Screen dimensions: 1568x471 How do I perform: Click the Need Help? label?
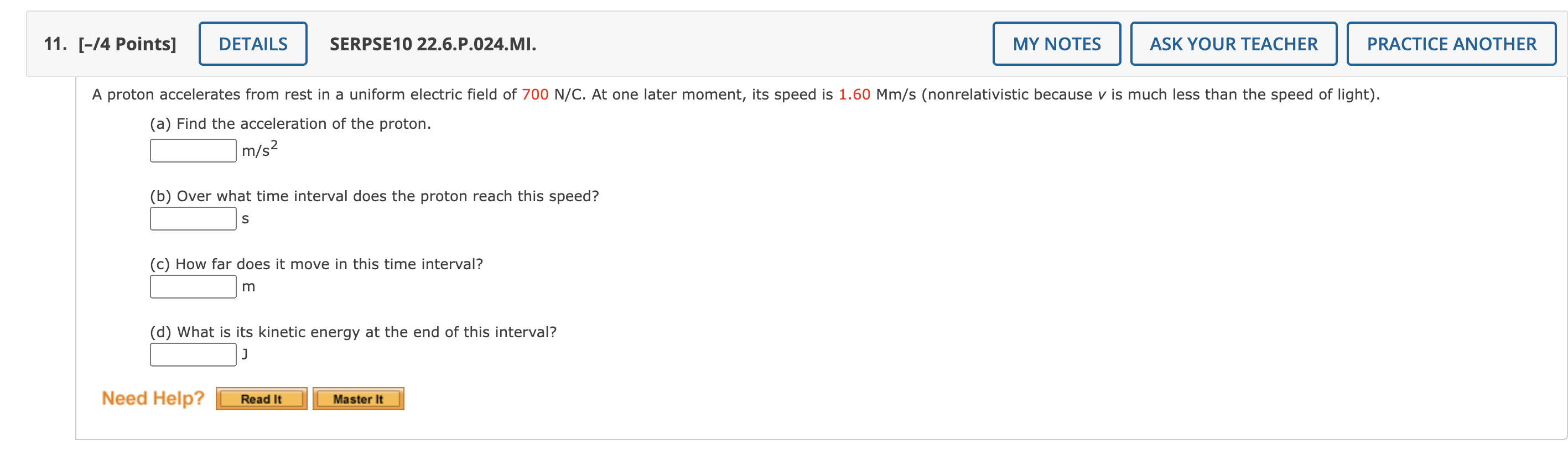click(x=153, y=397)
